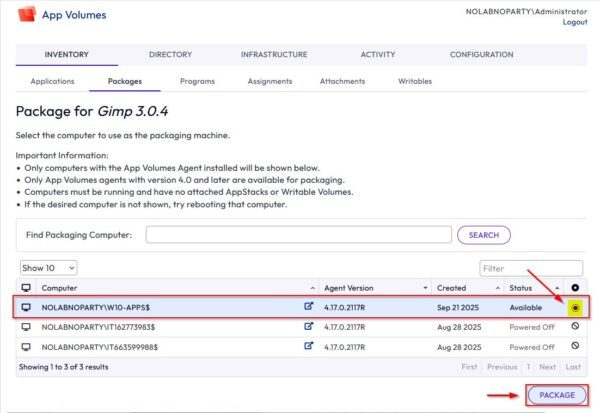Screen dimensions: 600x413
Task: Open the INFRASTRUCTURE tab
Action: point(274,54)
